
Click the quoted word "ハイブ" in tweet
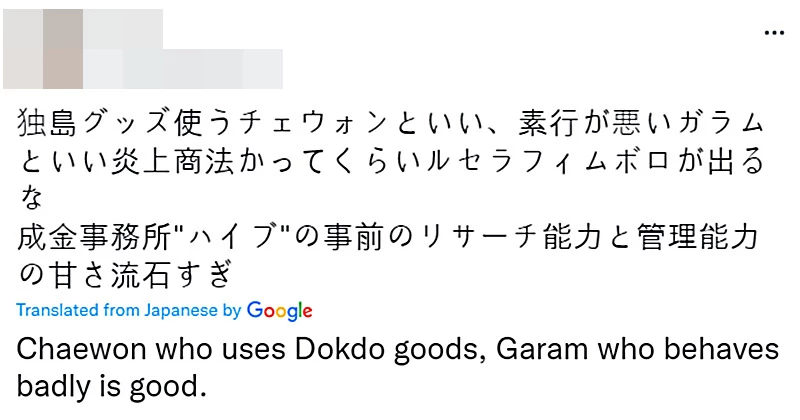tap(227, 238)
